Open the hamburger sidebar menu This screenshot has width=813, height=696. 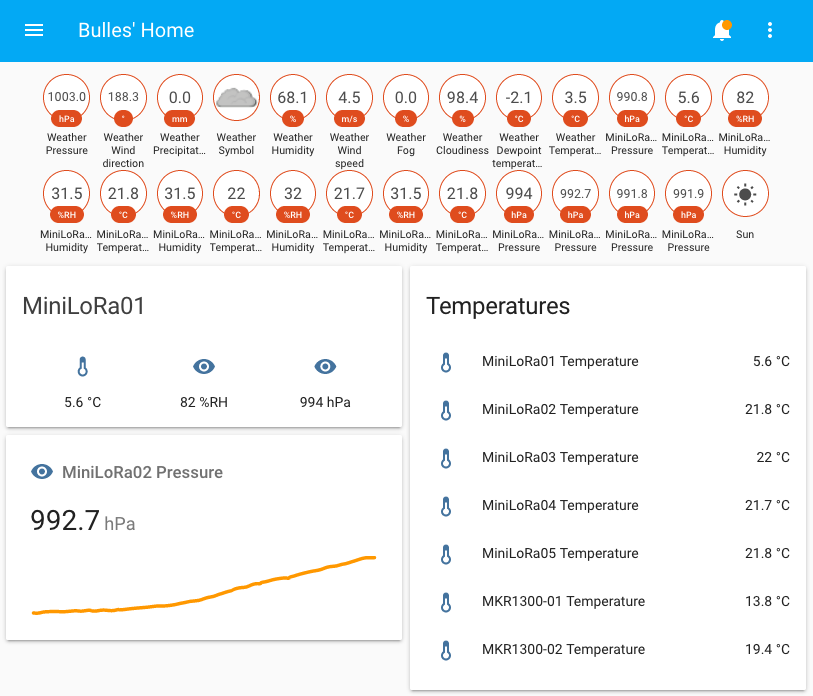(x=34, y=31)
